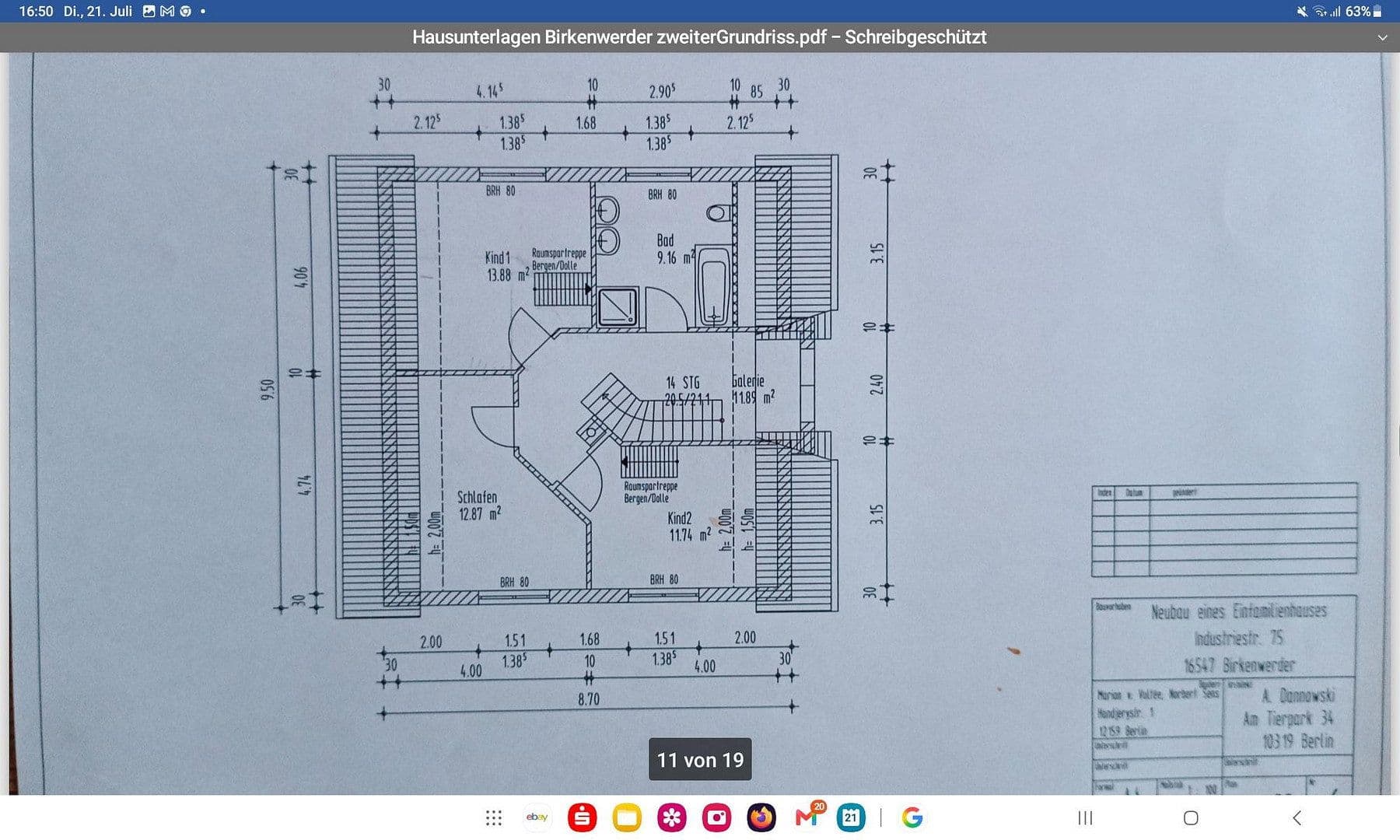Tap the date 'Di., 21. Juli'
1400x840 pixels.
pos(98,11)
